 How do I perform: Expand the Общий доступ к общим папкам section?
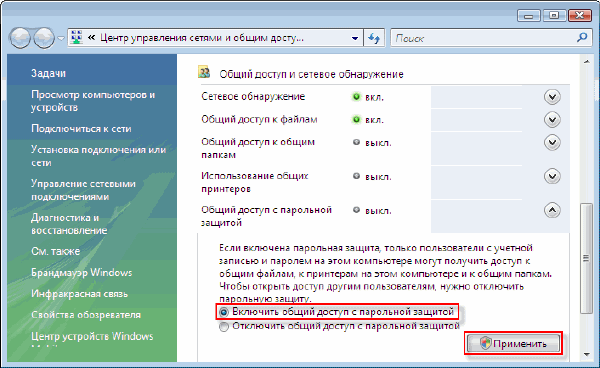click(552, 143)
